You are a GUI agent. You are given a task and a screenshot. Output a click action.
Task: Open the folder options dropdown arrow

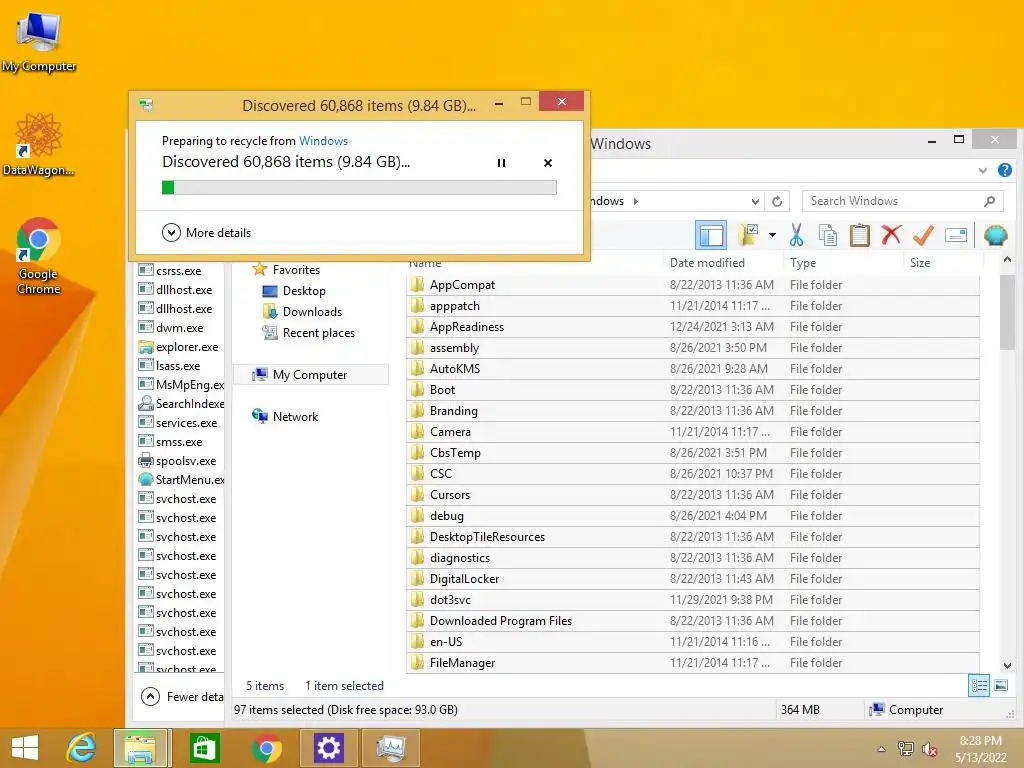coord(772,235)
